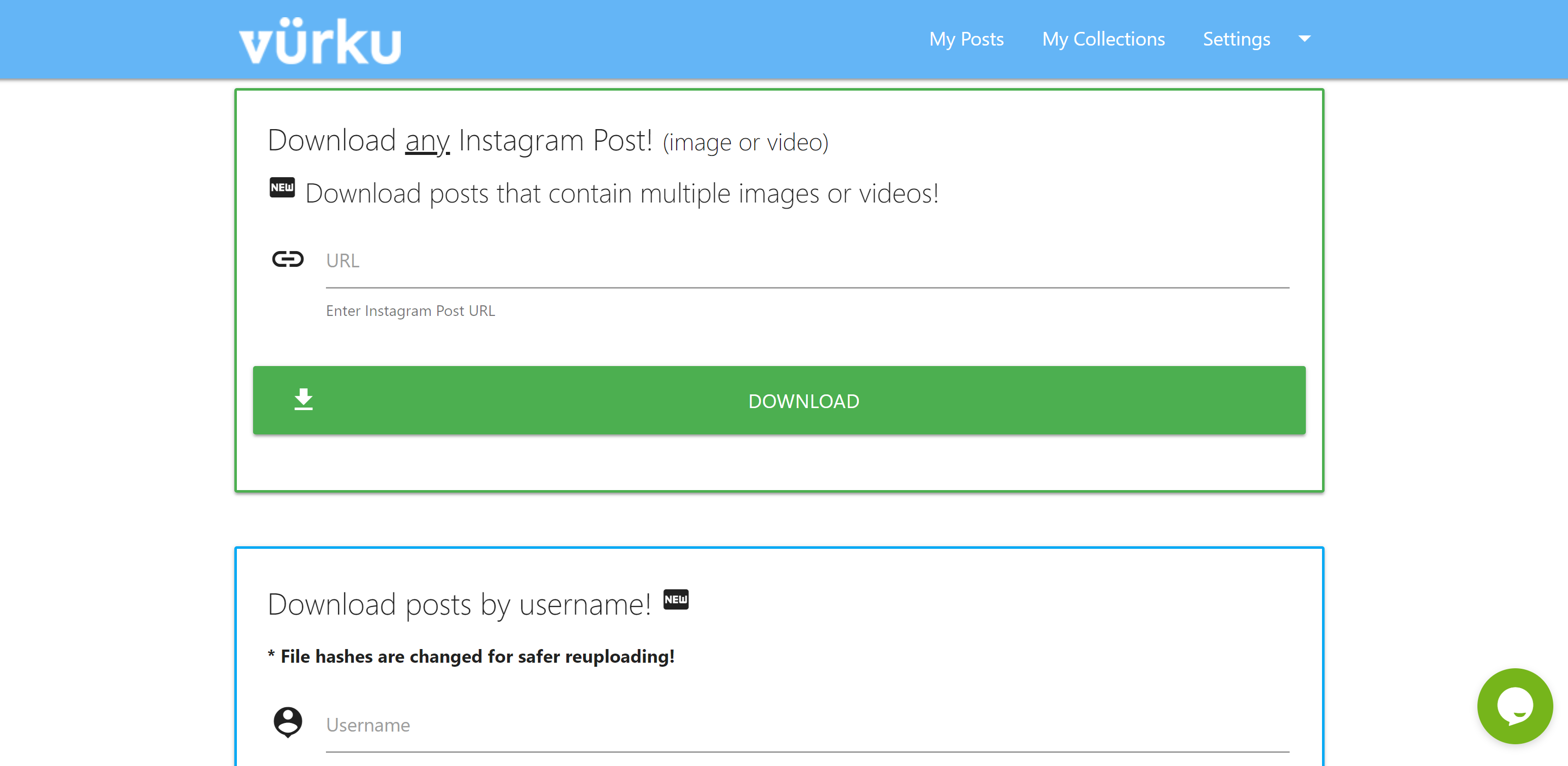The height and width of the screenshot is (766, 1568).
Task: Open the My Posts menu item
Action: coord(966,39)
